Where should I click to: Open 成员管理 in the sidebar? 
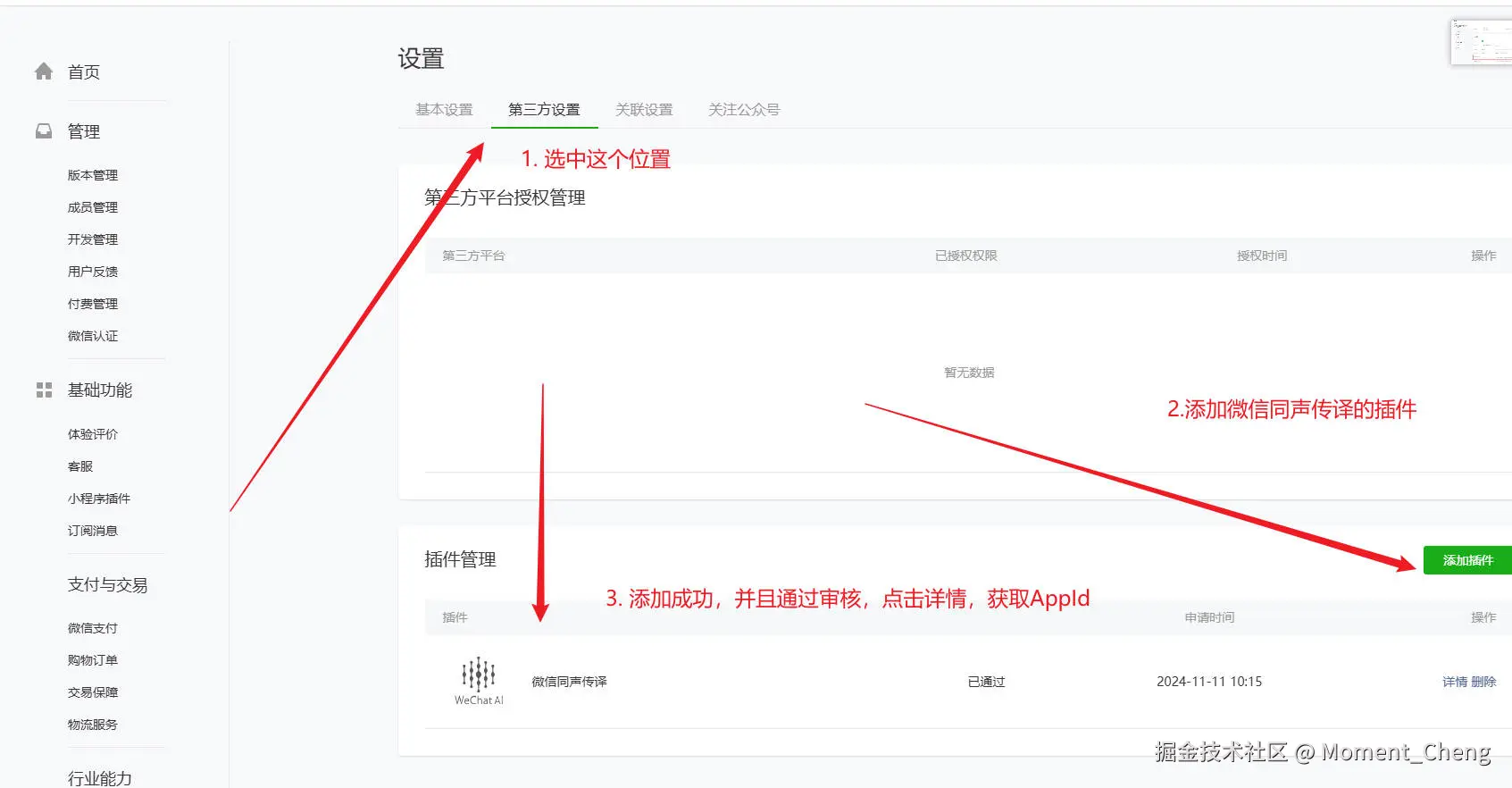[x=93, y=207]
